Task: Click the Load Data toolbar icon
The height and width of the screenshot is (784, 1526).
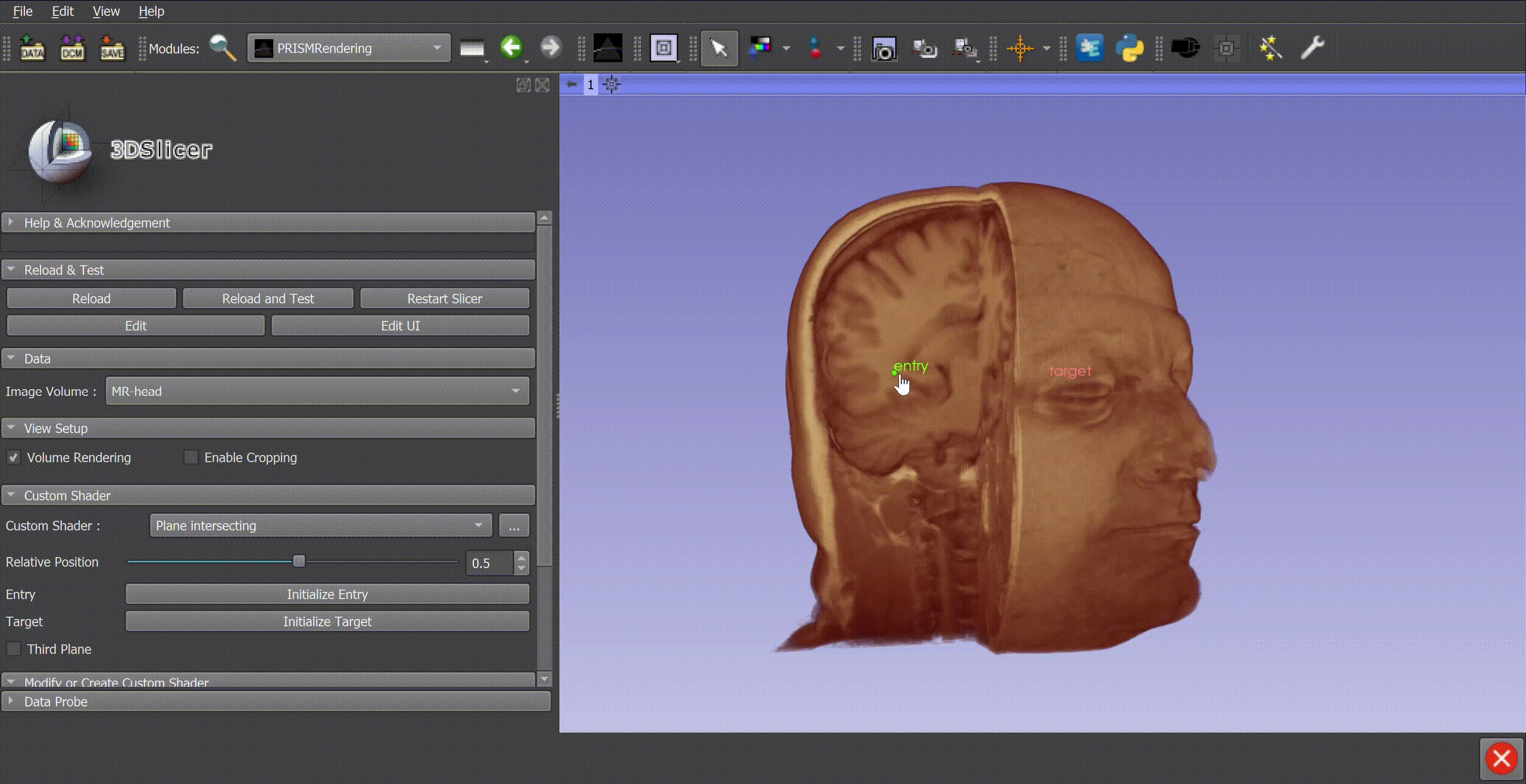Action: (x=32, y=48)
